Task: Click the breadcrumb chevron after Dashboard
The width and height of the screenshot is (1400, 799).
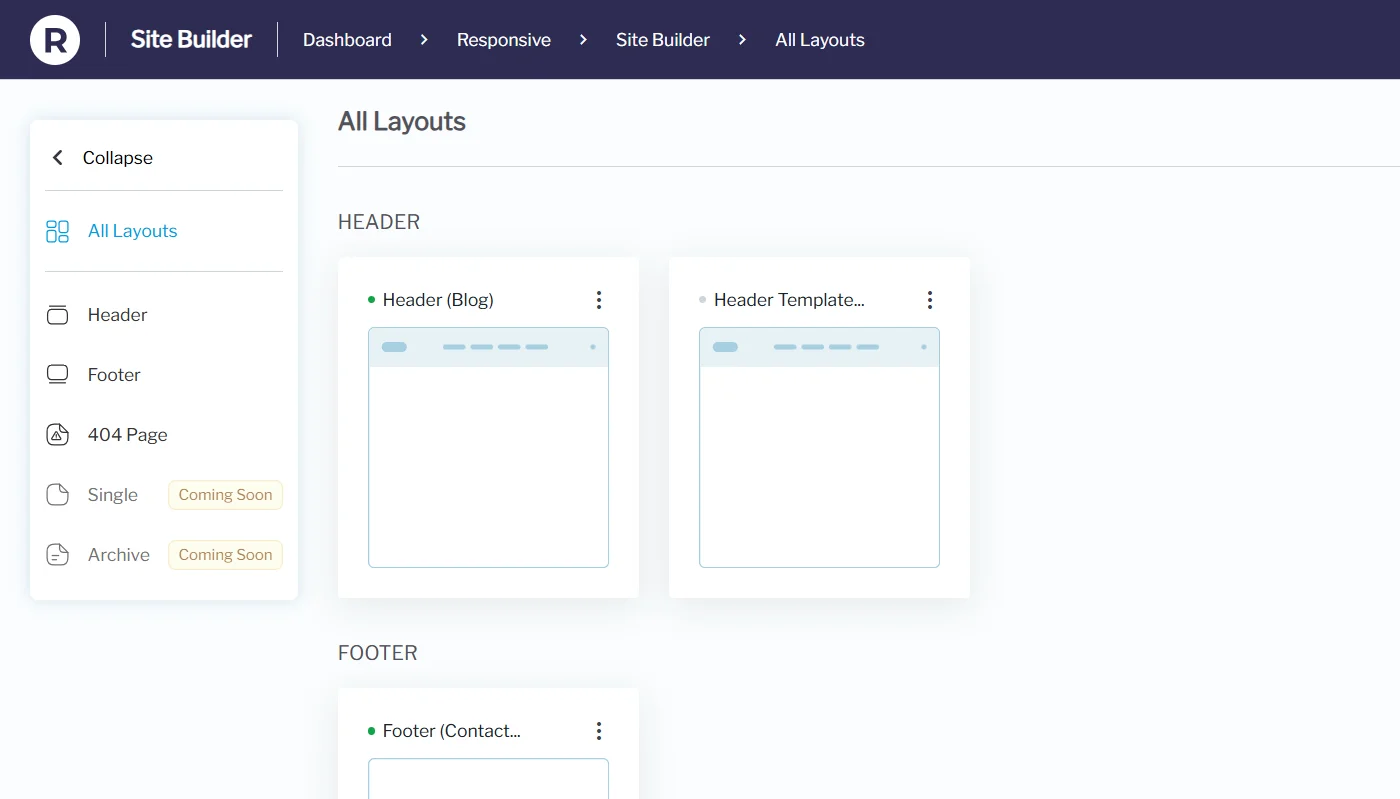Action: (x=424, y=40)
